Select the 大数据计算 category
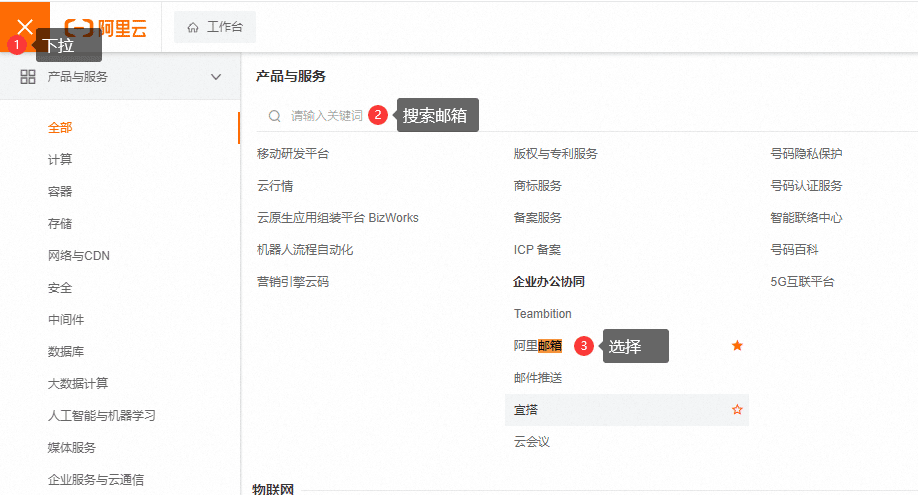The image size is (918, 495). (78, 384)
